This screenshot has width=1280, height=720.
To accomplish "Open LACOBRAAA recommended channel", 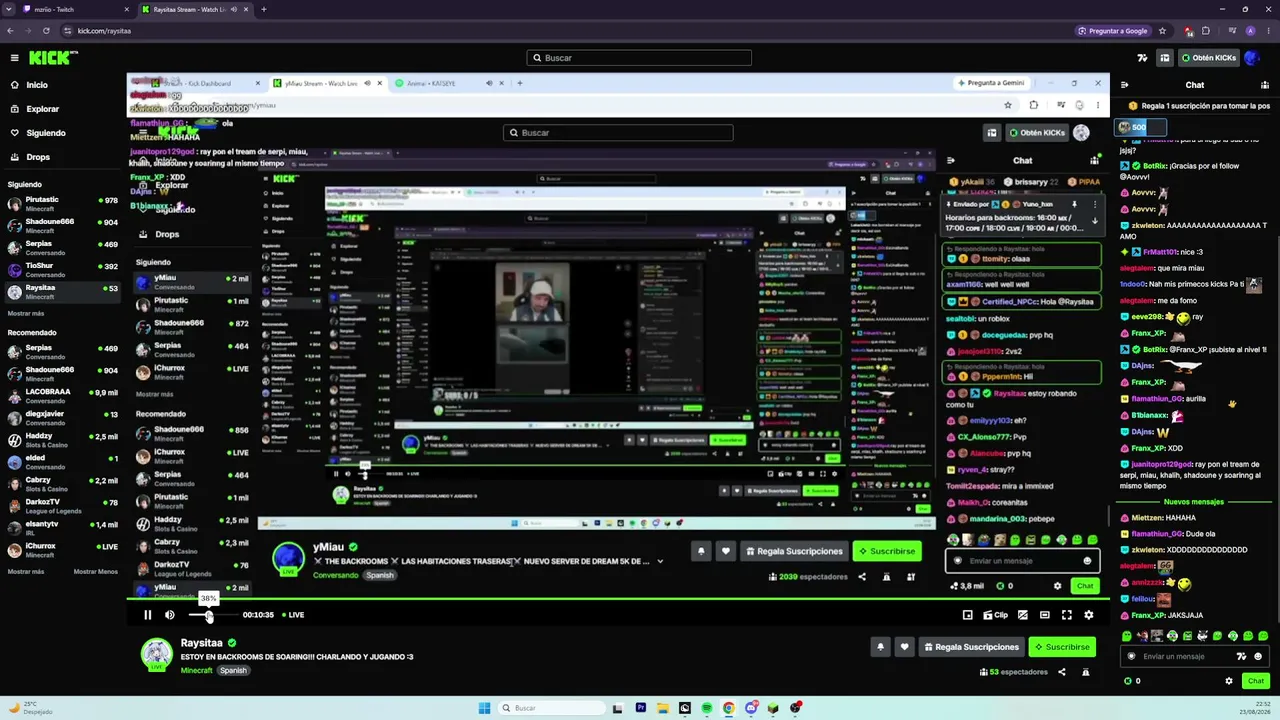I will click(63, 396).
